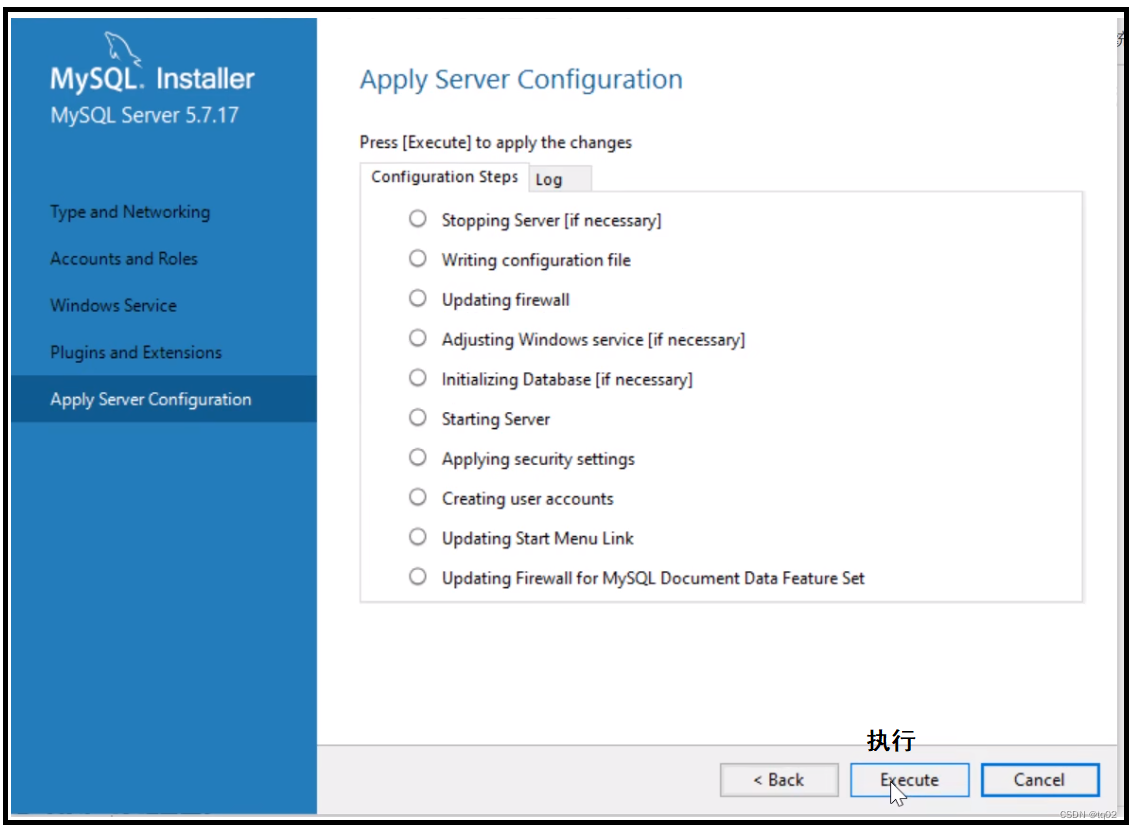Click status circle for Updating Start Menu Link
This screenshot has width=1132, height=829.
pos(417,537)
